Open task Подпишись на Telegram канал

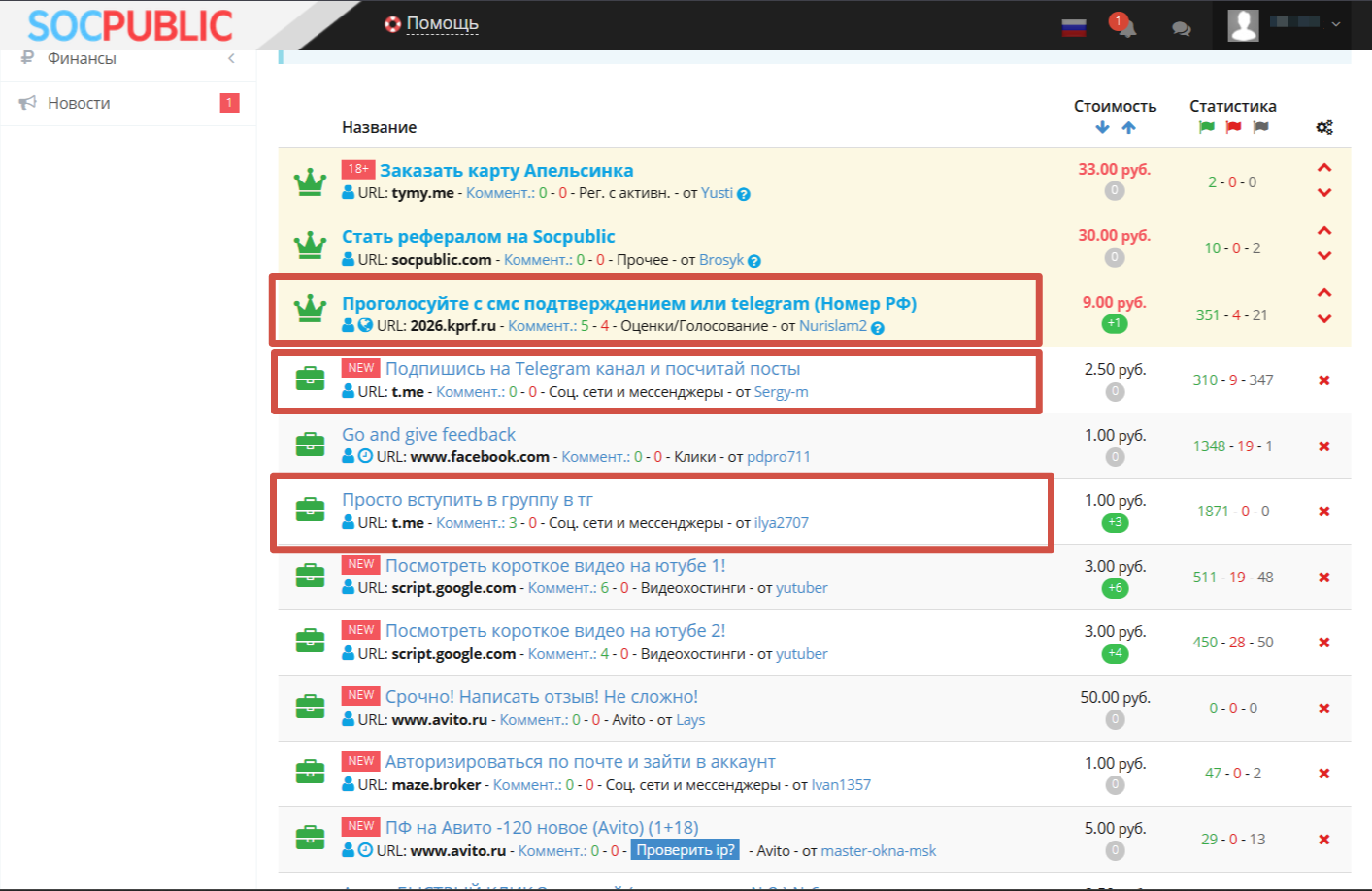point(592,369)
